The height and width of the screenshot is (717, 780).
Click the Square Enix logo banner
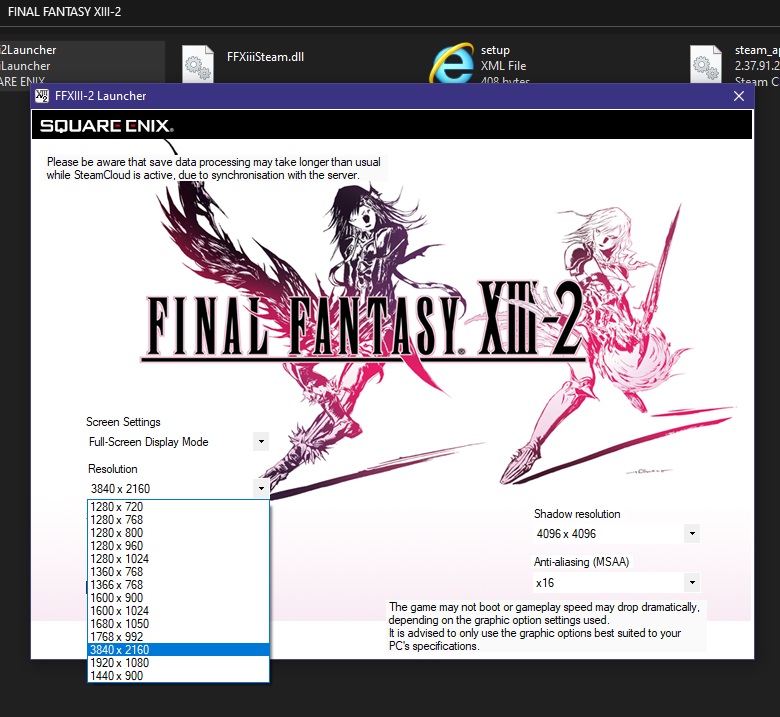click(x=106, y=125)
